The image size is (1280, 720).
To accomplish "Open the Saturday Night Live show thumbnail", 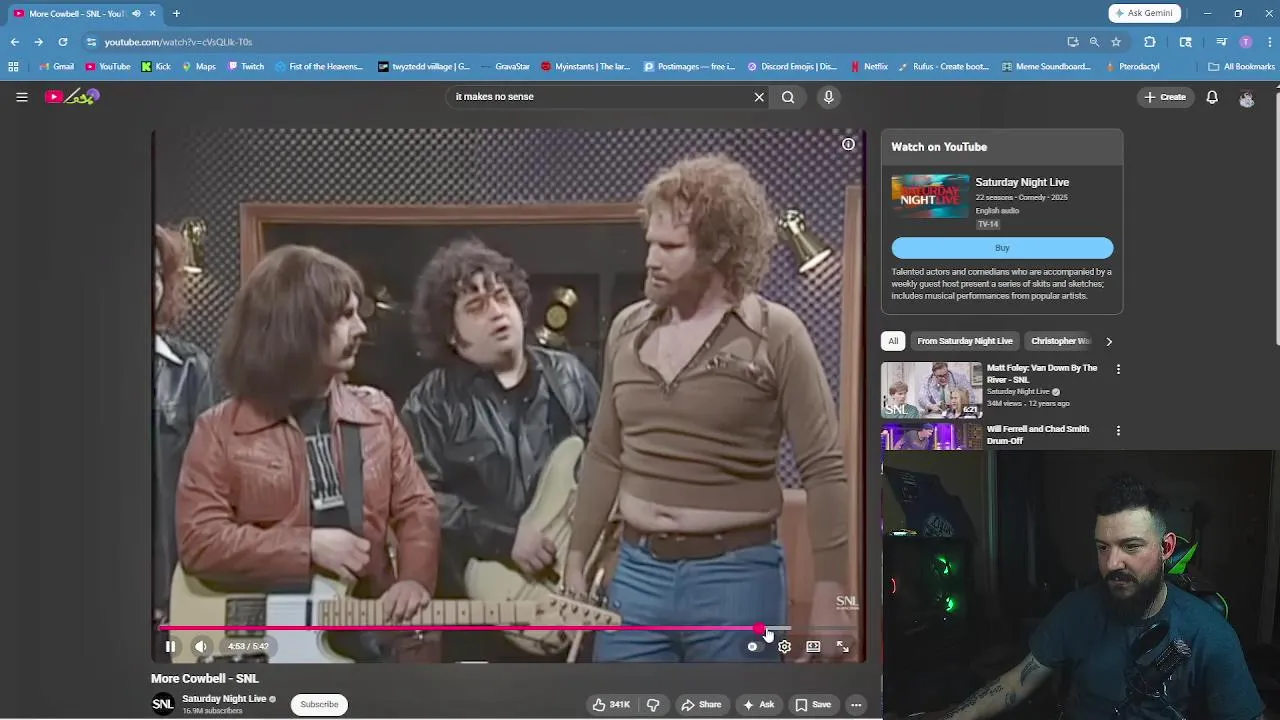I will 930,196.
